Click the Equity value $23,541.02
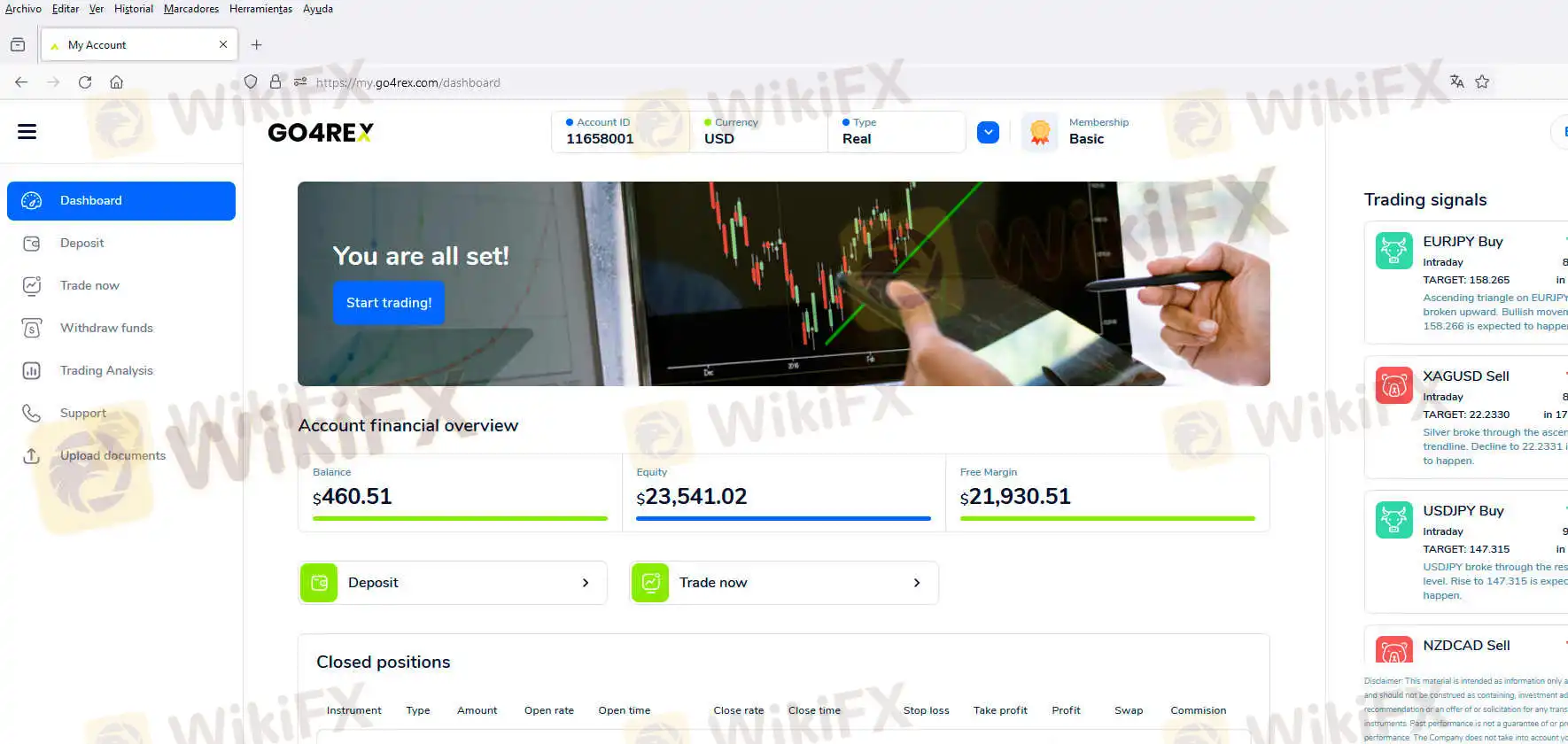This screenshot has height=744, width=1568. click(x=692, y=497)
